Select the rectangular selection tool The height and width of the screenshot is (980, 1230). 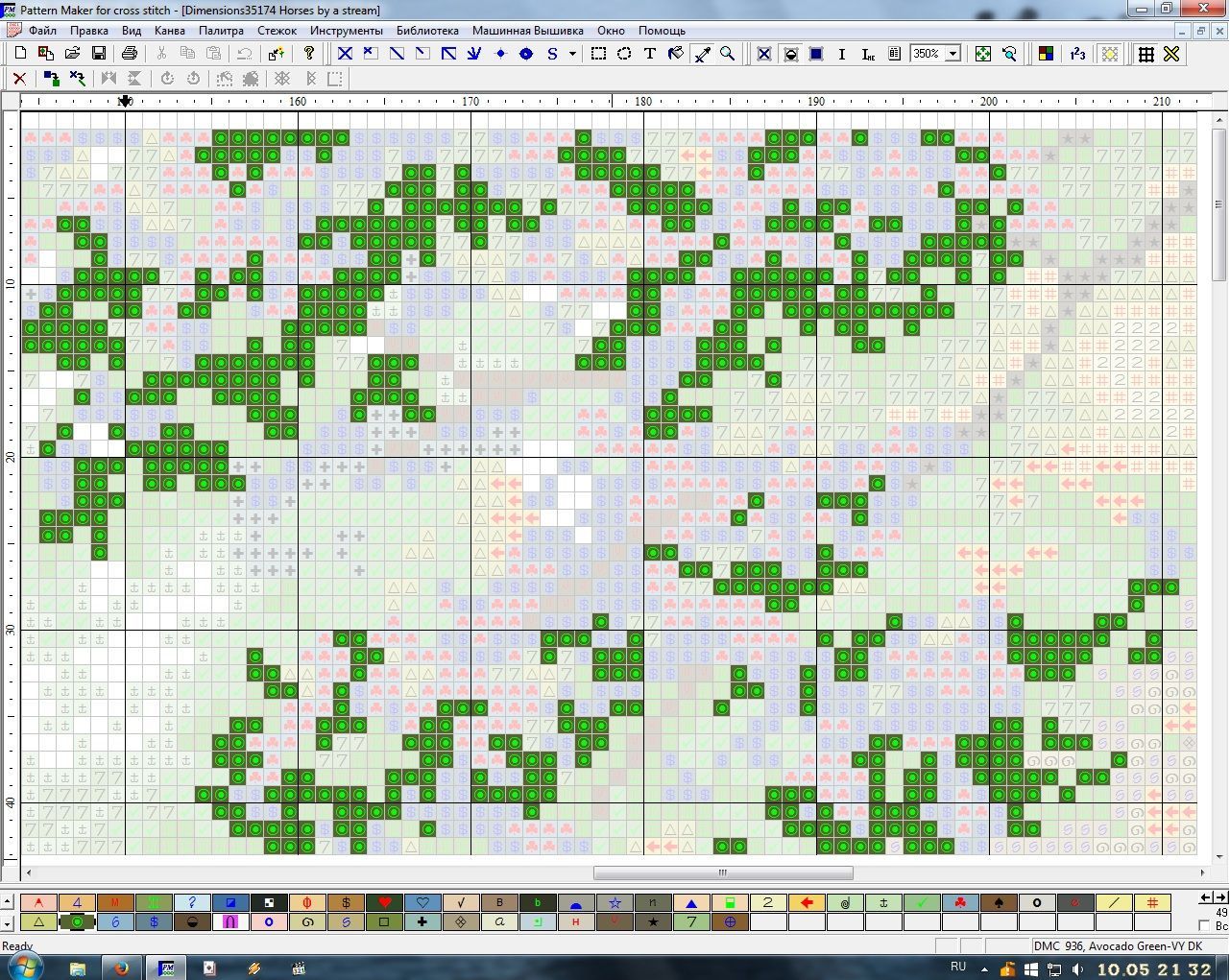598,54
